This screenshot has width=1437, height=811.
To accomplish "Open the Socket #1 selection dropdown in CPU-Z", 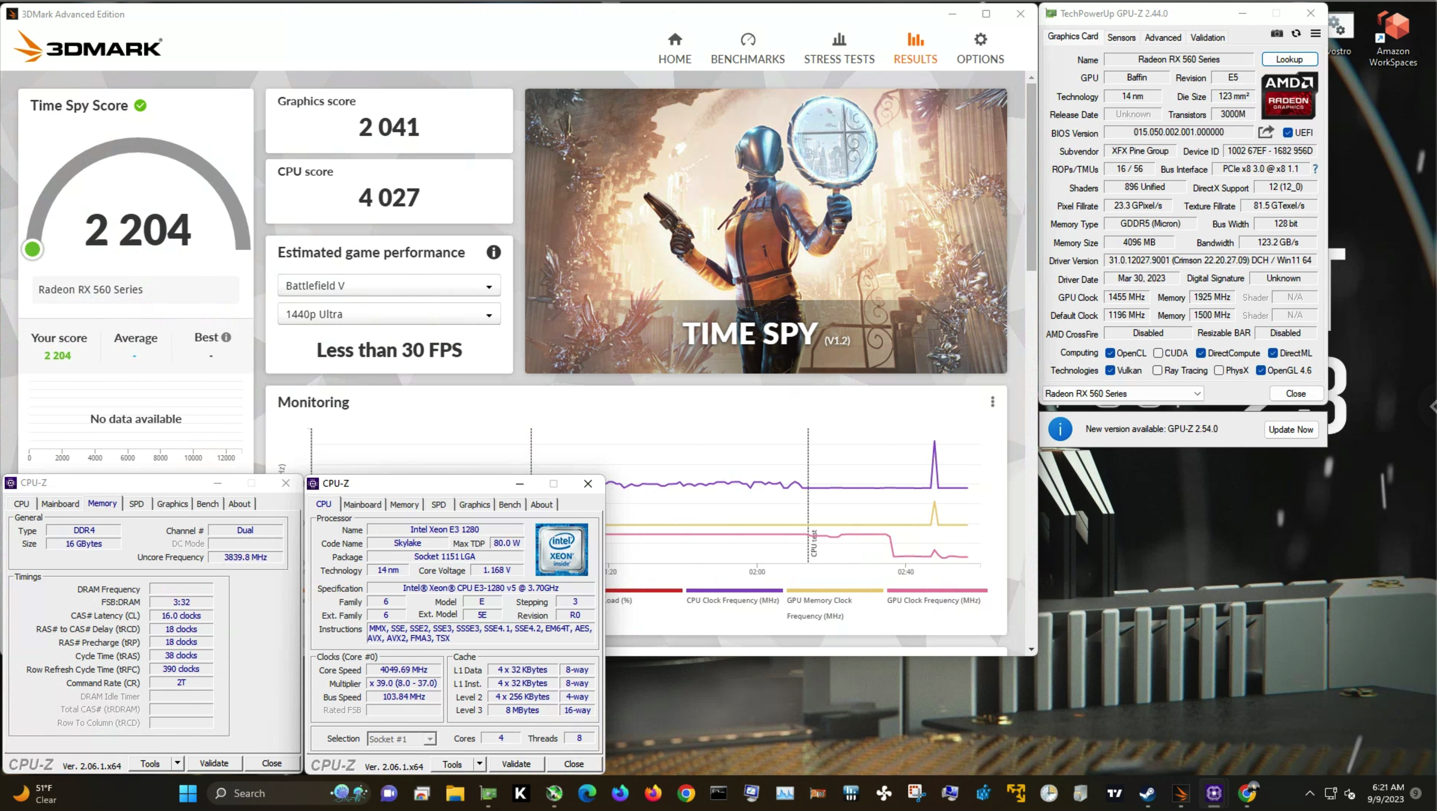I will [x=401, y=739].
